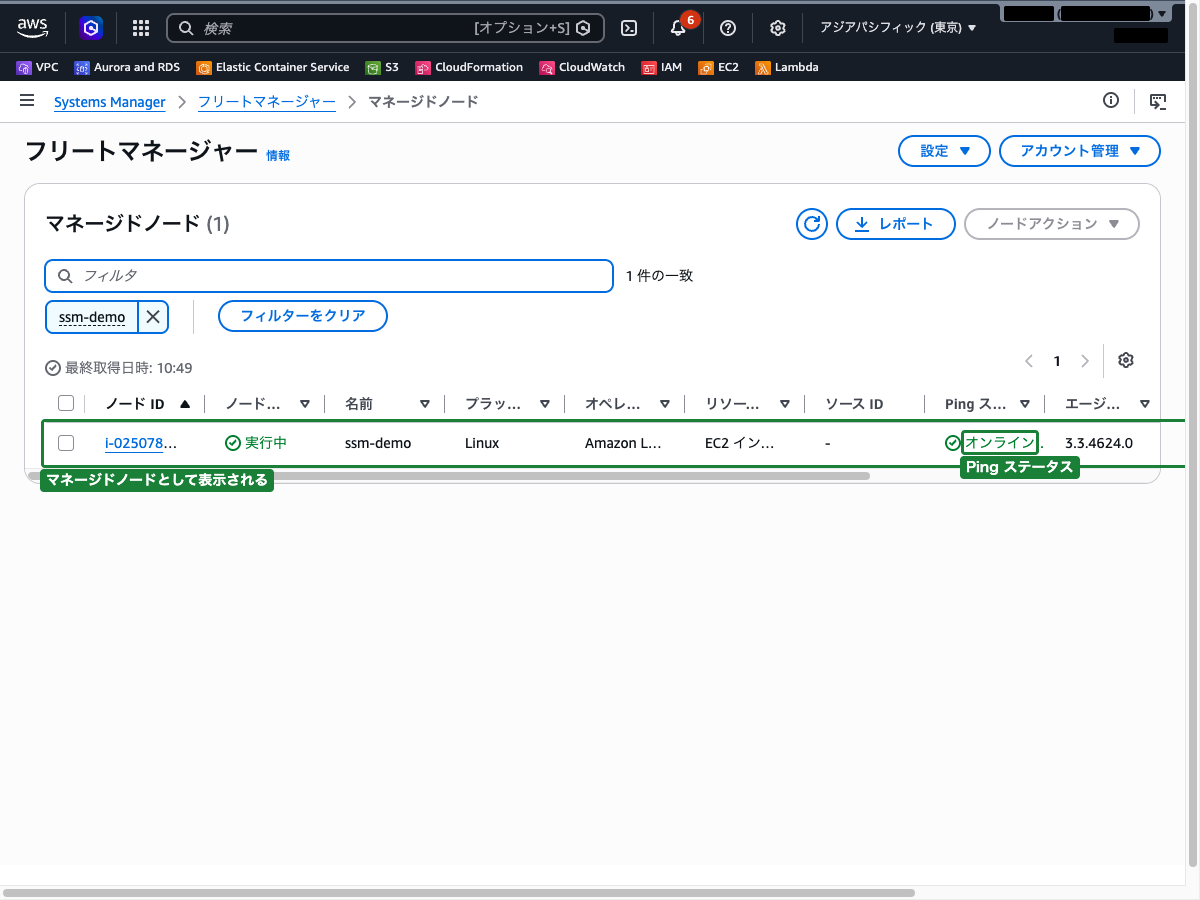1200x900 pixels.
Task: Click the ssm-demo name cell
Action: pyautogui.click(x=378, y=443)
